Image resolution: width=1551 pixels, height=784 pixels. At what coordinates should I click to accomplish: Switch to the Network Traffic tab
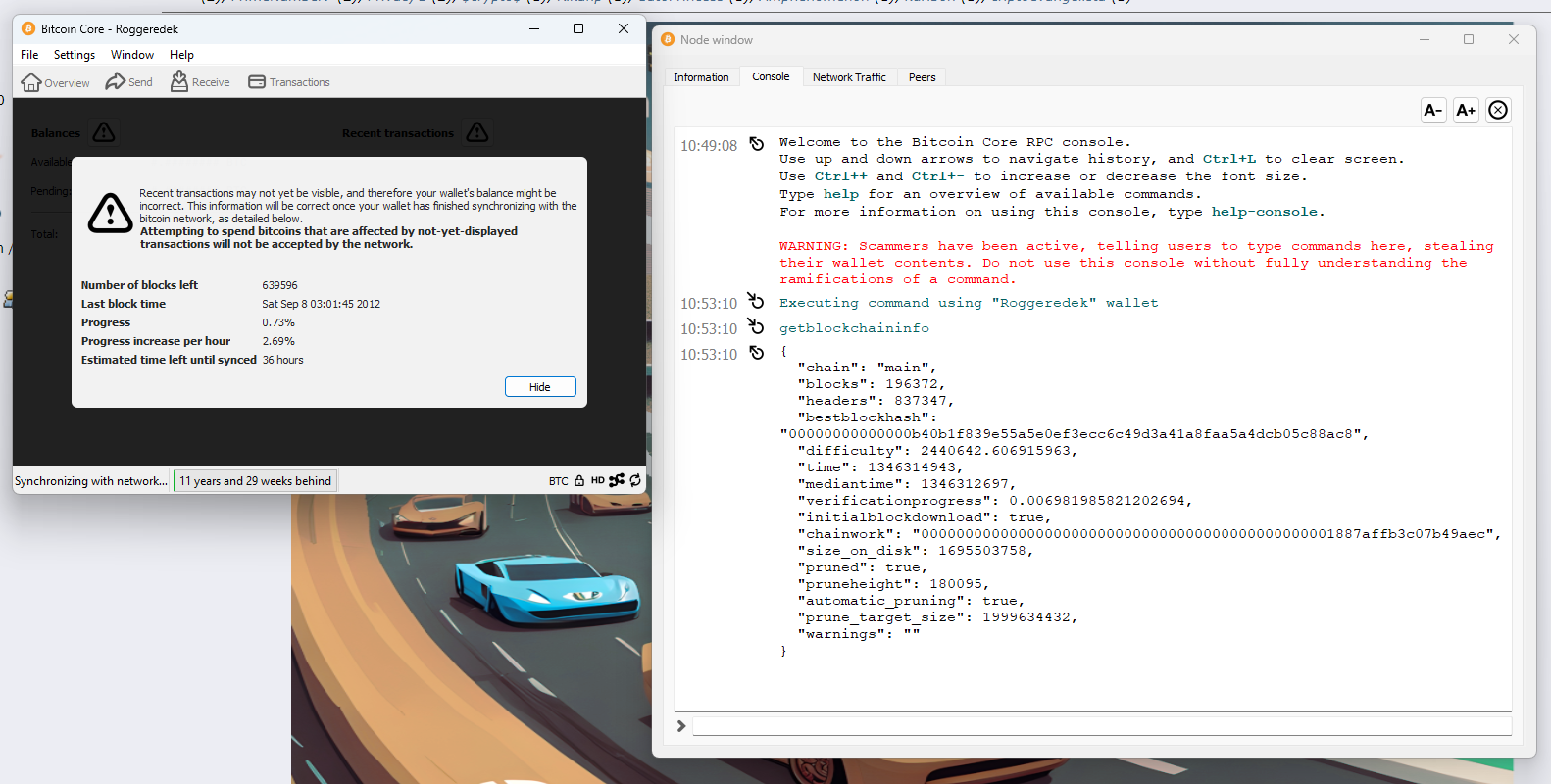click(x=849, y=77)
